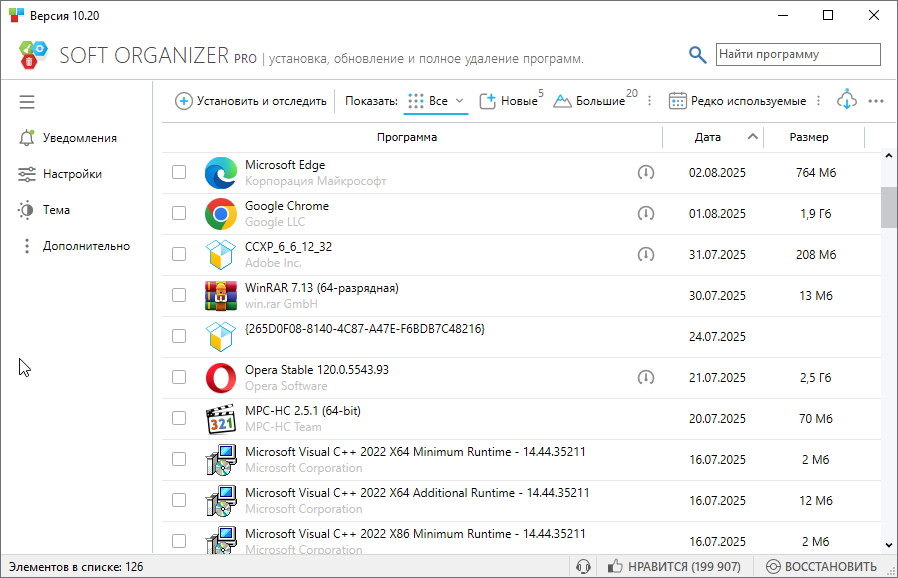Select the Opera Stable 120.0.5543.93 name
The image size is (898, 578).
[317, 370]
